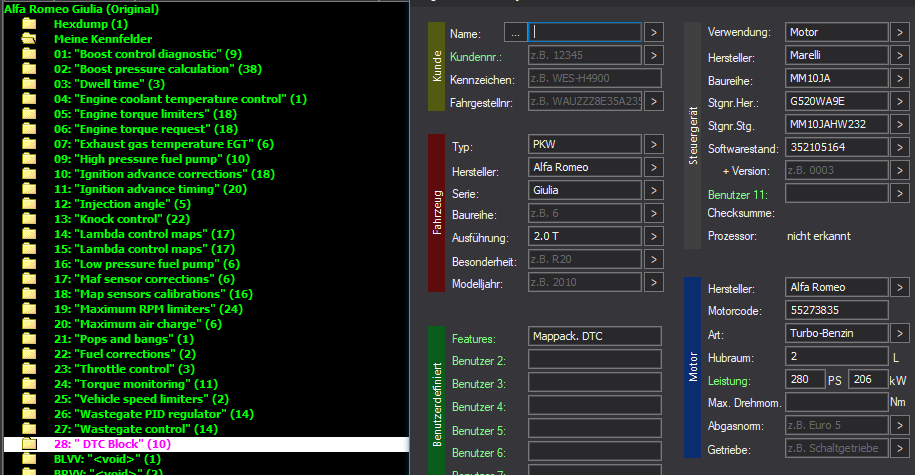Click the Motorcode field 55273835
Screen dimensions: 915x475
pyautogui.click(x=837, y=310)
